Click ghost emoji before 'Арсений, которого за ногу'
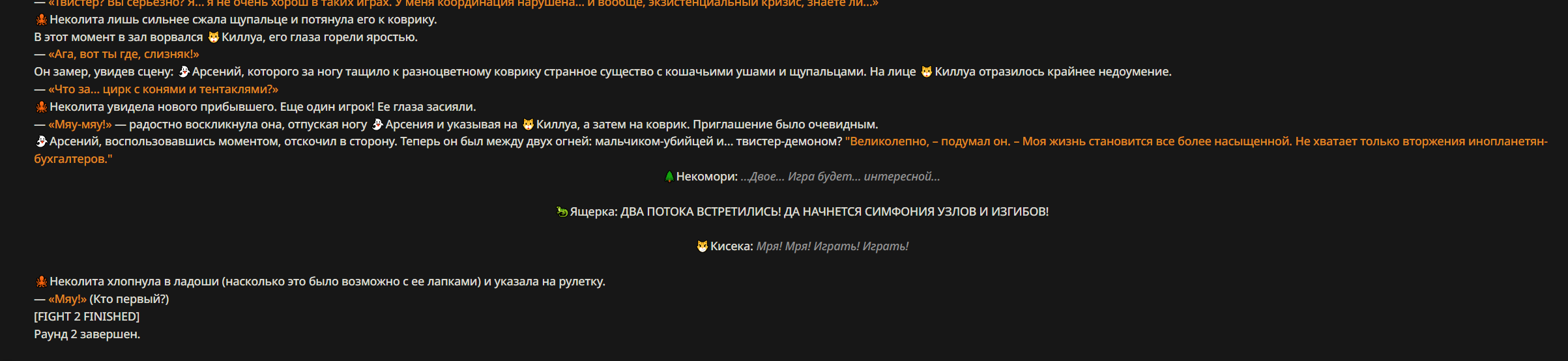This screenshot has height=361, width=1568. tap(184, 72)
